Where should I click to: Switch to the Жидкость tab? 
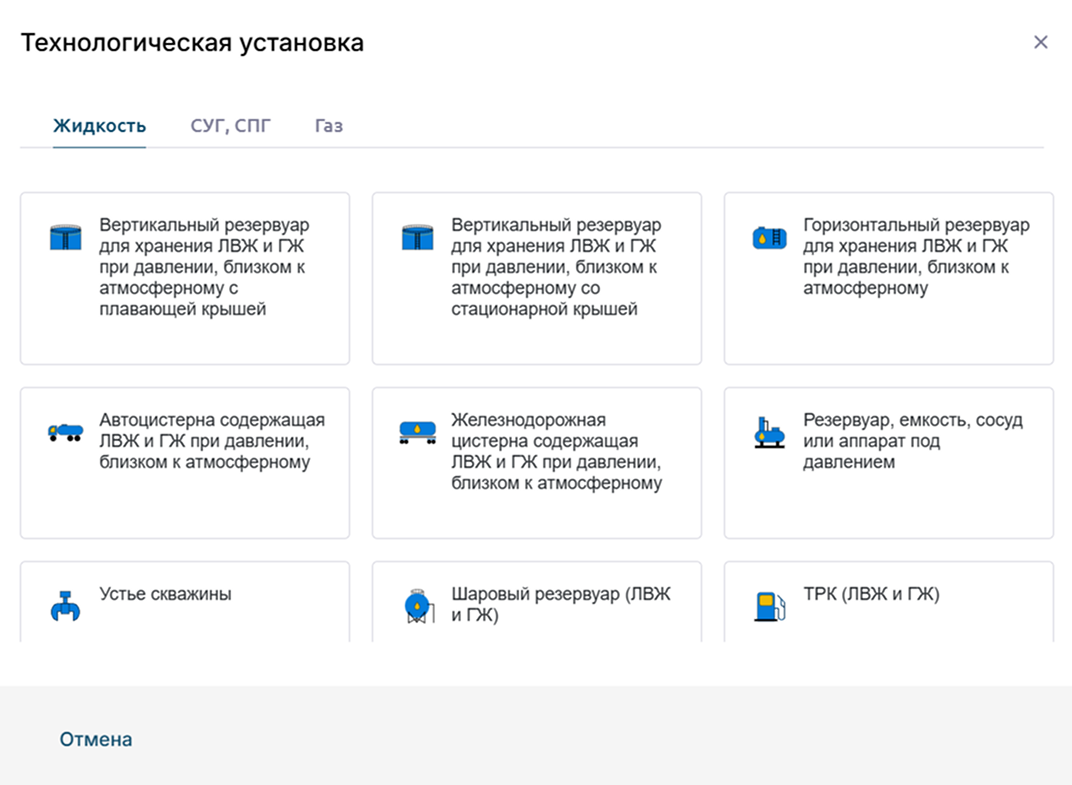(x=100, y=126)
